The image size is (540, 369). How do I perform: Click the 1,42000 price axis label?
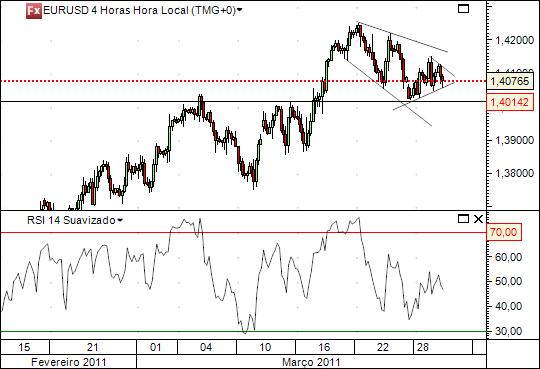[514, 40]
